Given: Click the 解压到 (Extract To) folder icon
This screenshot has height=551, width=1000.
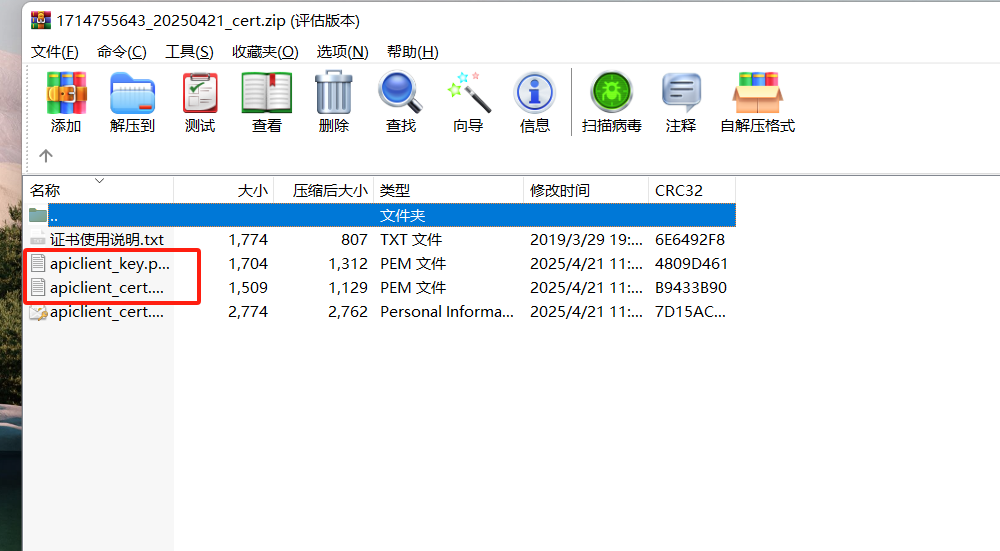Looking at the screenshot, I should click(x=133, y=94).
